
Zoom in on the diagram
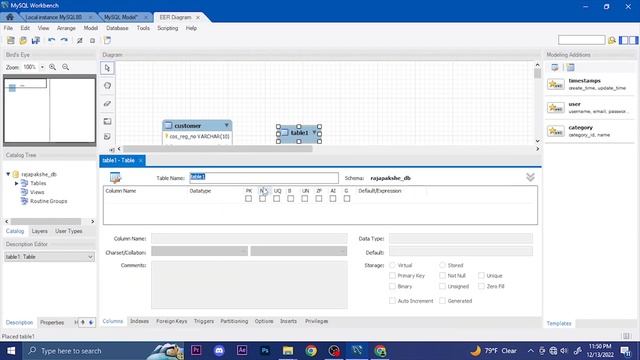click(53, 67)
